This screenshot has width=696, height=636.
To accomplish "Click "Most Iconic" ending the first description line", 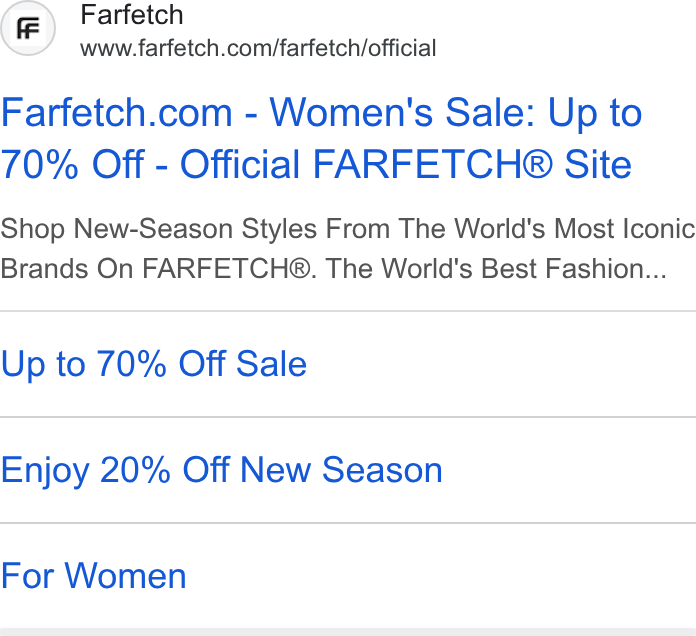I will click(625, 229).
